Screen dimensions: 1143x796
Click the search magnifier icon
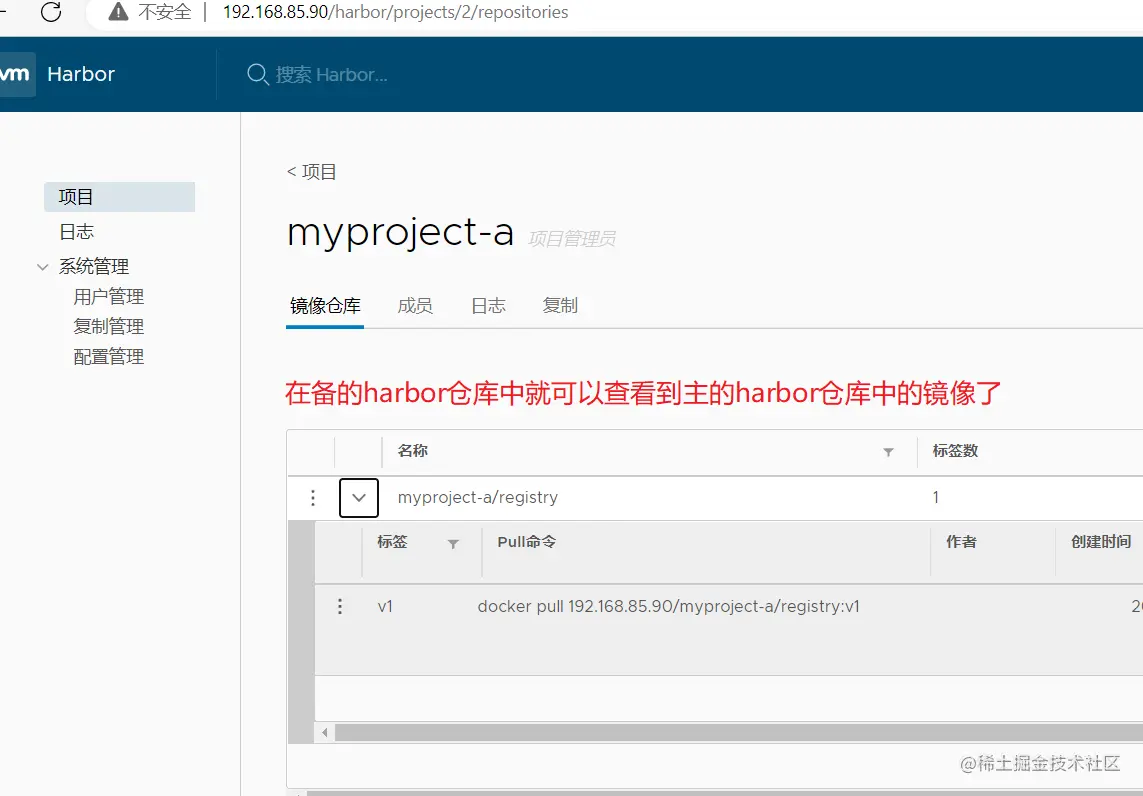[257, 74]
